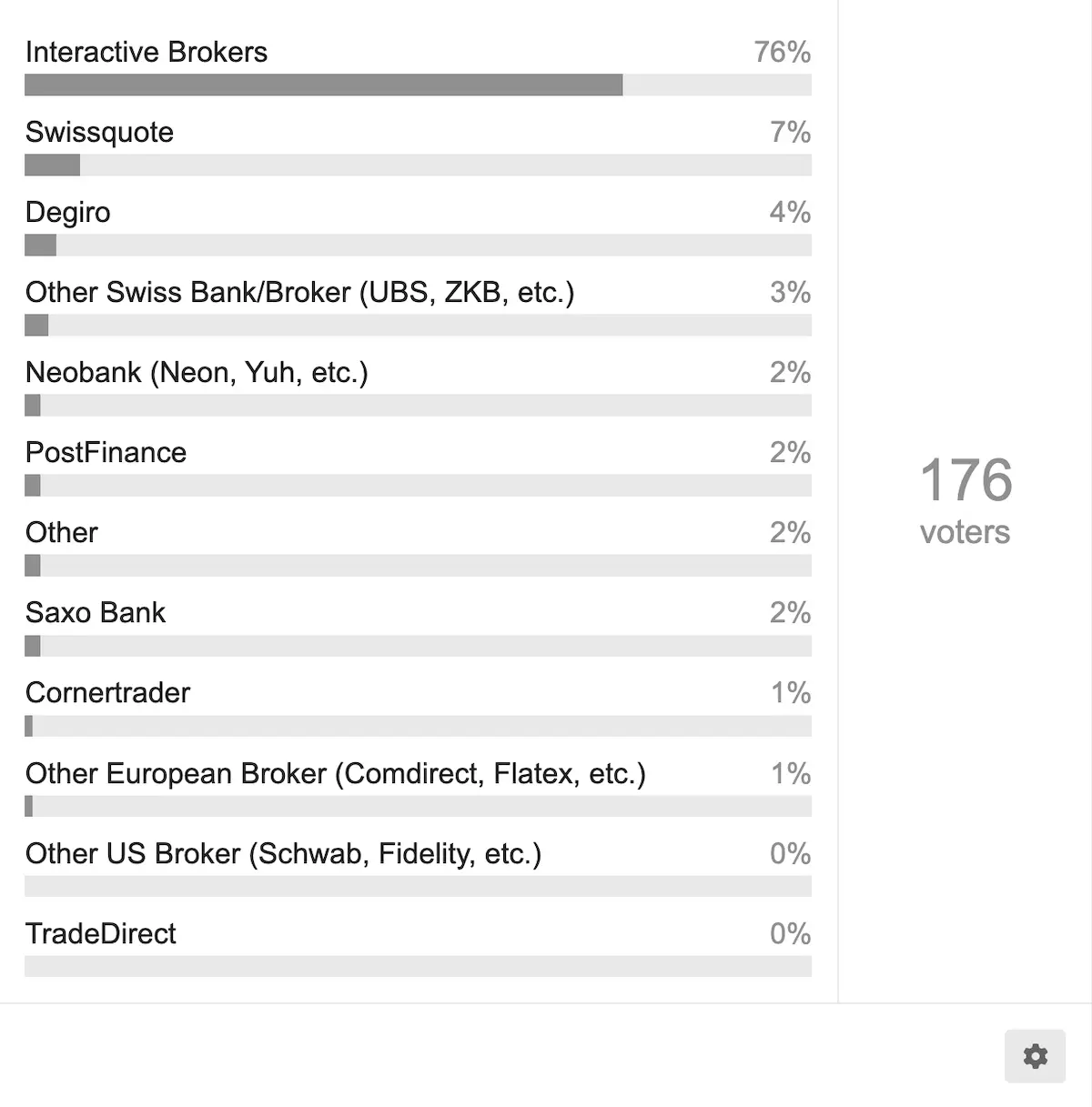Click the TradeDirect empty result bar
Viewport: 1092px width, 1107px height.
(x=418, y=966)
